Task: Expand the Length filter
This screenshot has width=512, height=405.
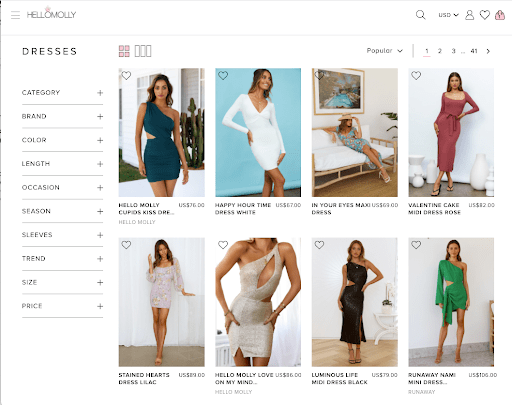Action: [62, 164]
